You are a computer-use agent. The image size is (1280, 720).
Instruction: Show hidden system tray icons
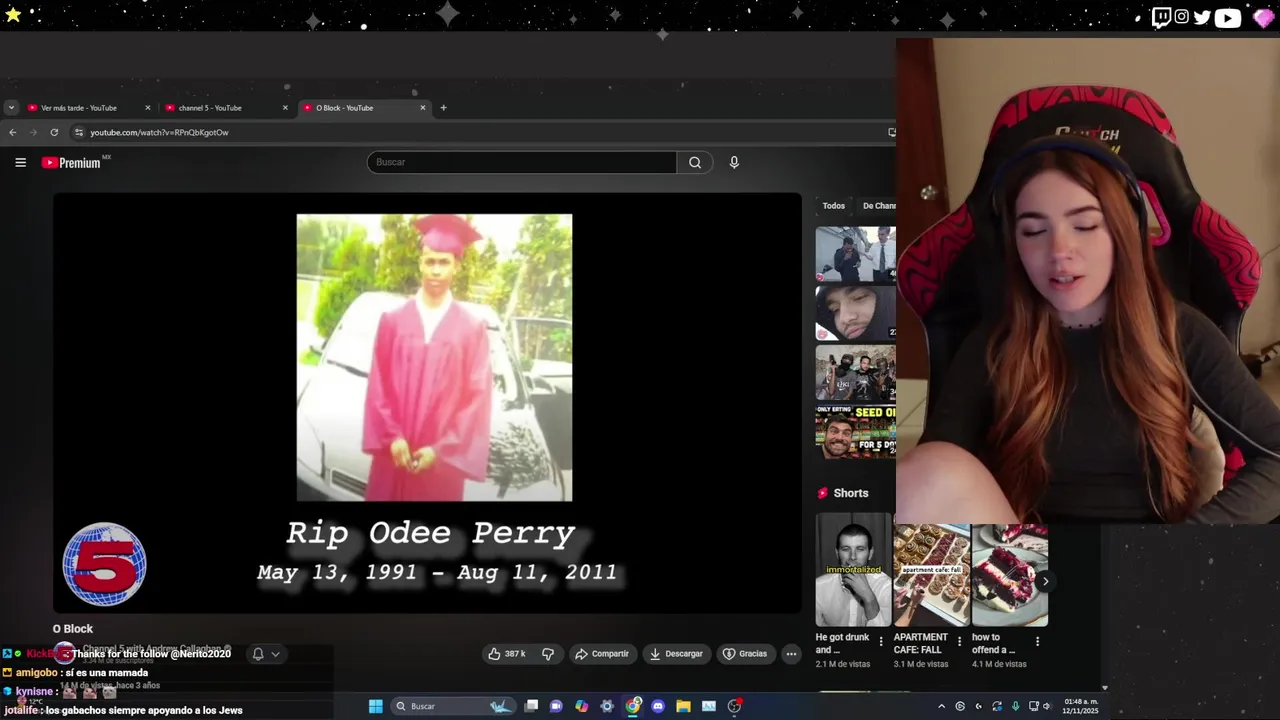pyautogui.click(x=941, y=706)
